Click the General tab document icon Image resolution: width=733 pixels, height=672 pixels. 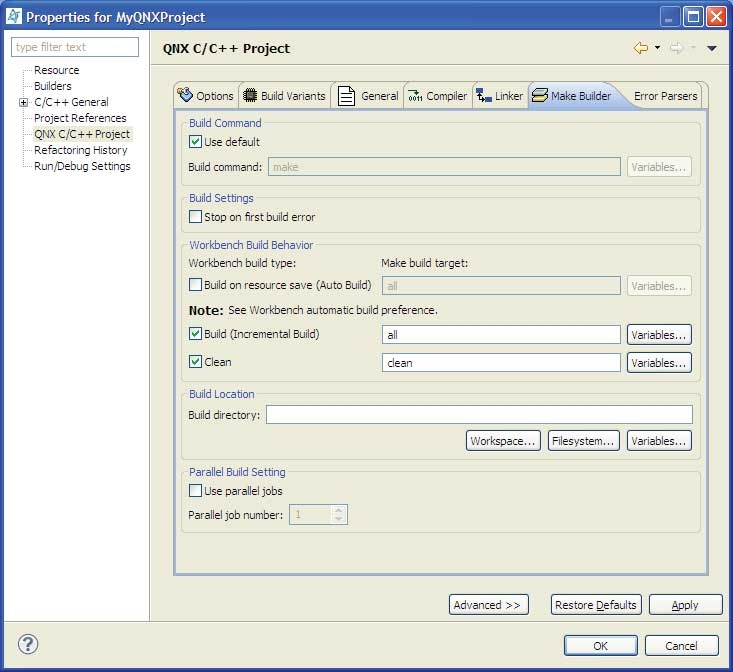[346, 96]
